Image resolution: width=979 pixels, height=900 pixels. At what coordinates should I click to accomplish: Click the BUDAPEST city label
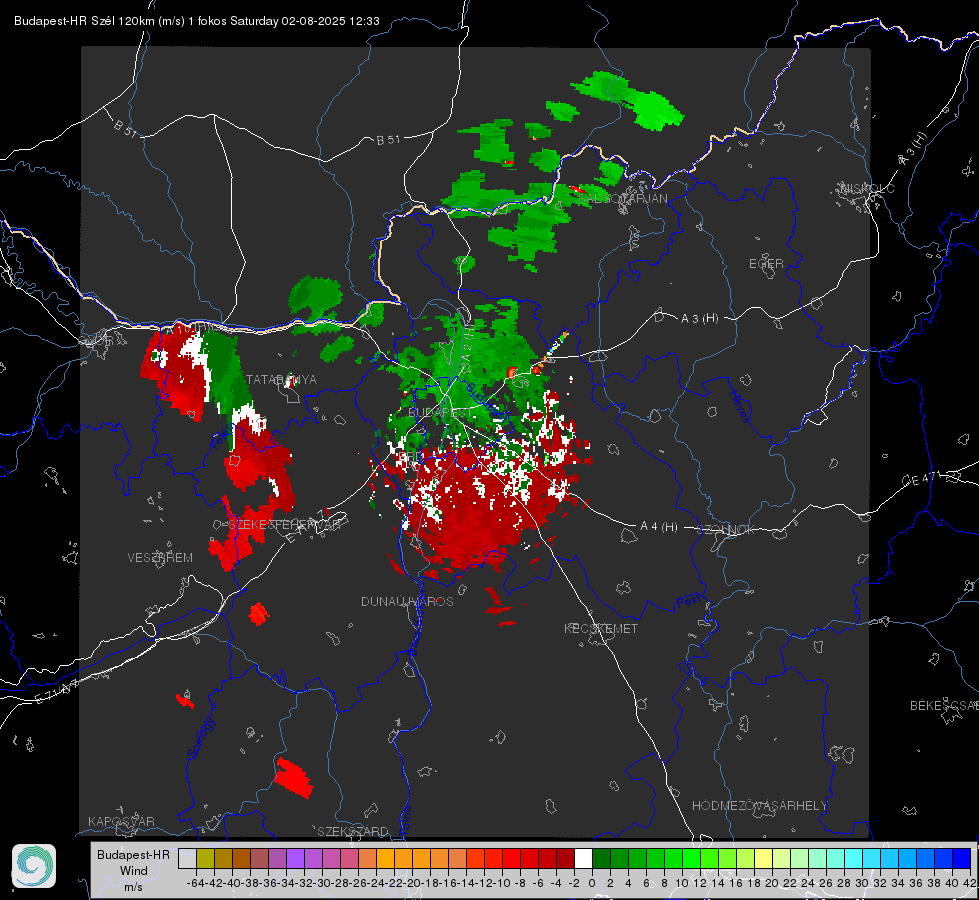(x=440, y=413)
